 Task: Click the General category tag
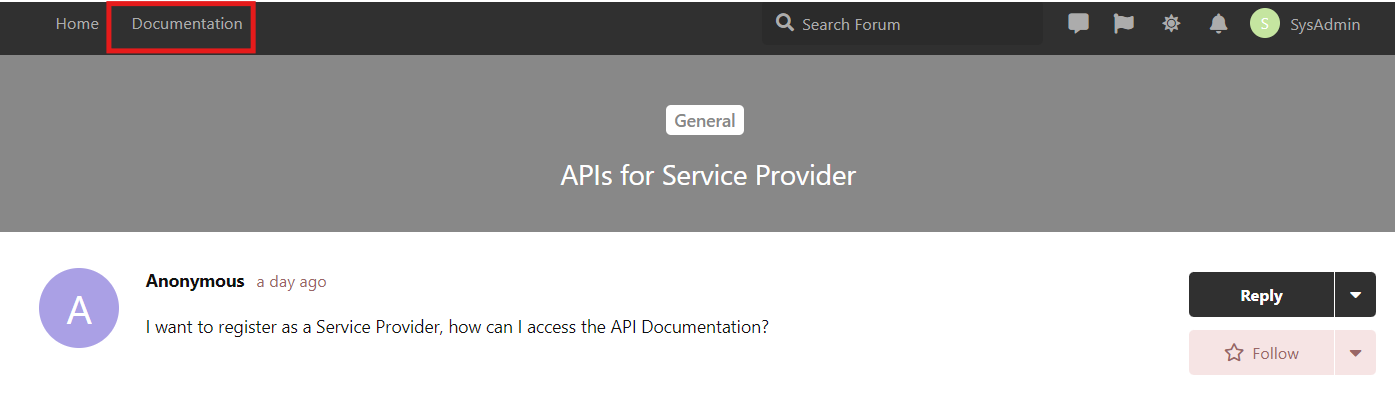coord(705,120)
